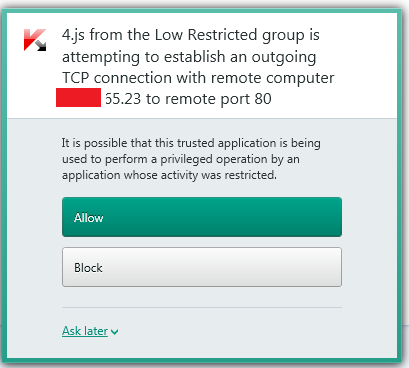This screenshot has width=409, height=368.
Task: Click the trusted application warning paragraph
Action: [x=191, y=159]
